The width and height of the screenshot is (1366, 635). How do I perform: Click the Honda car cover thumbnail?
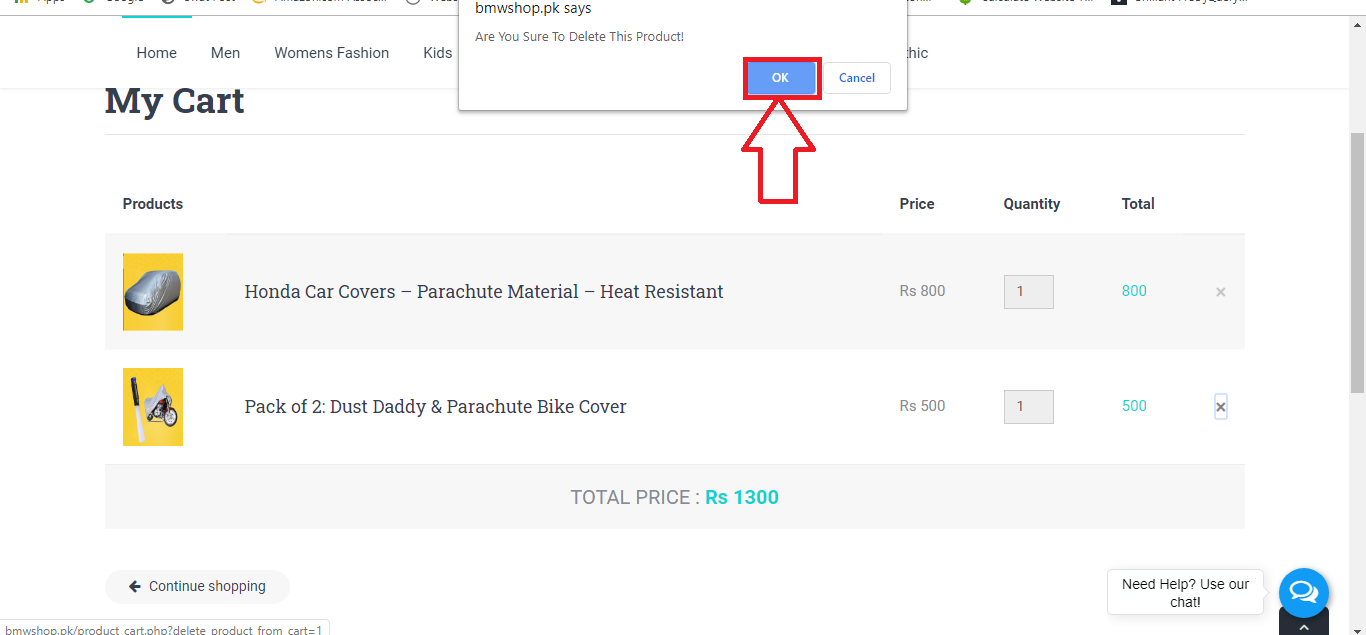pos(153,292)
